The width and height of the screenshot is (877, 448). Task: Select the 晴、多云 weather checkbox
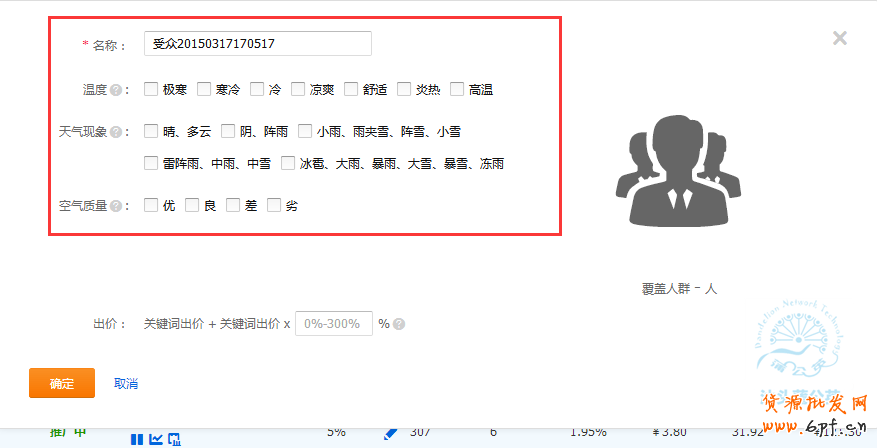click(x=151, y=131)
